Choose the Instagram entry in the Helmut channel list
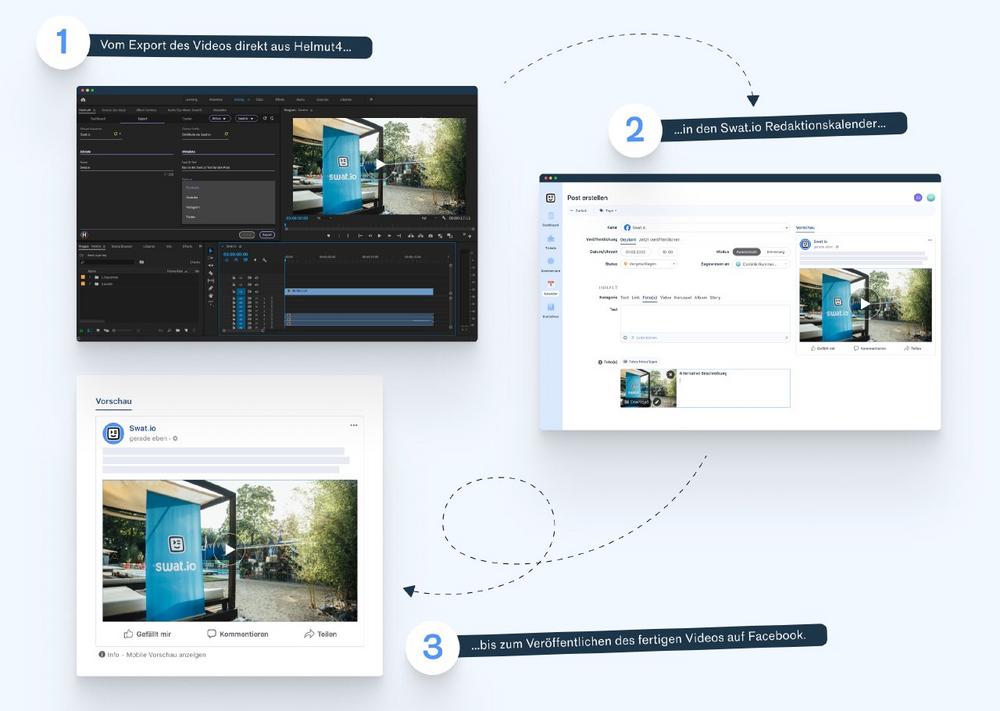The image size is (1000, 711). pos(193,207)
